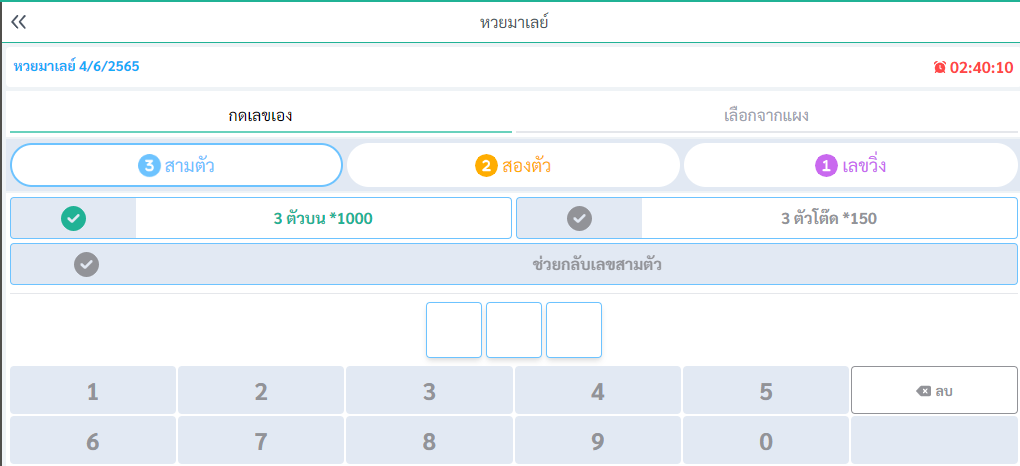Click the first empty digit box
The image size is (1020, 466).
point(454,330)
